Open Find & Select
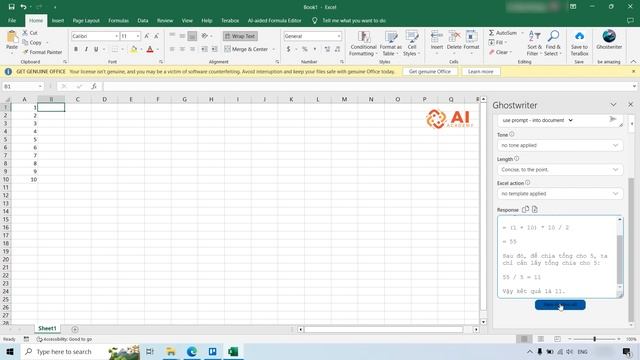This screenshot has width=640, height=360. (553, 43)
